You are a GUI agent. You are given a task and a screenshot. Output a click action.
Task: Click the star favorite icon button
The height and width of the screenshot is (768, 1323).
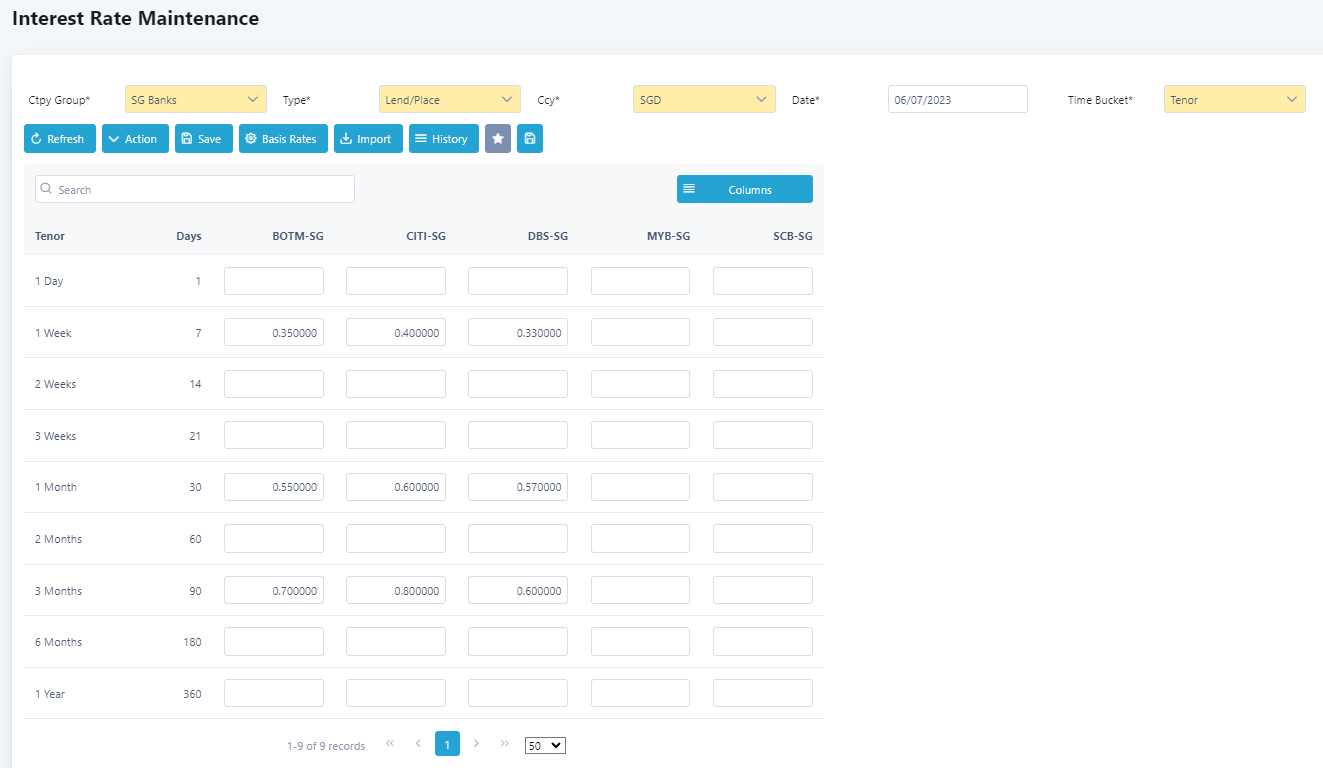(497, 139)
